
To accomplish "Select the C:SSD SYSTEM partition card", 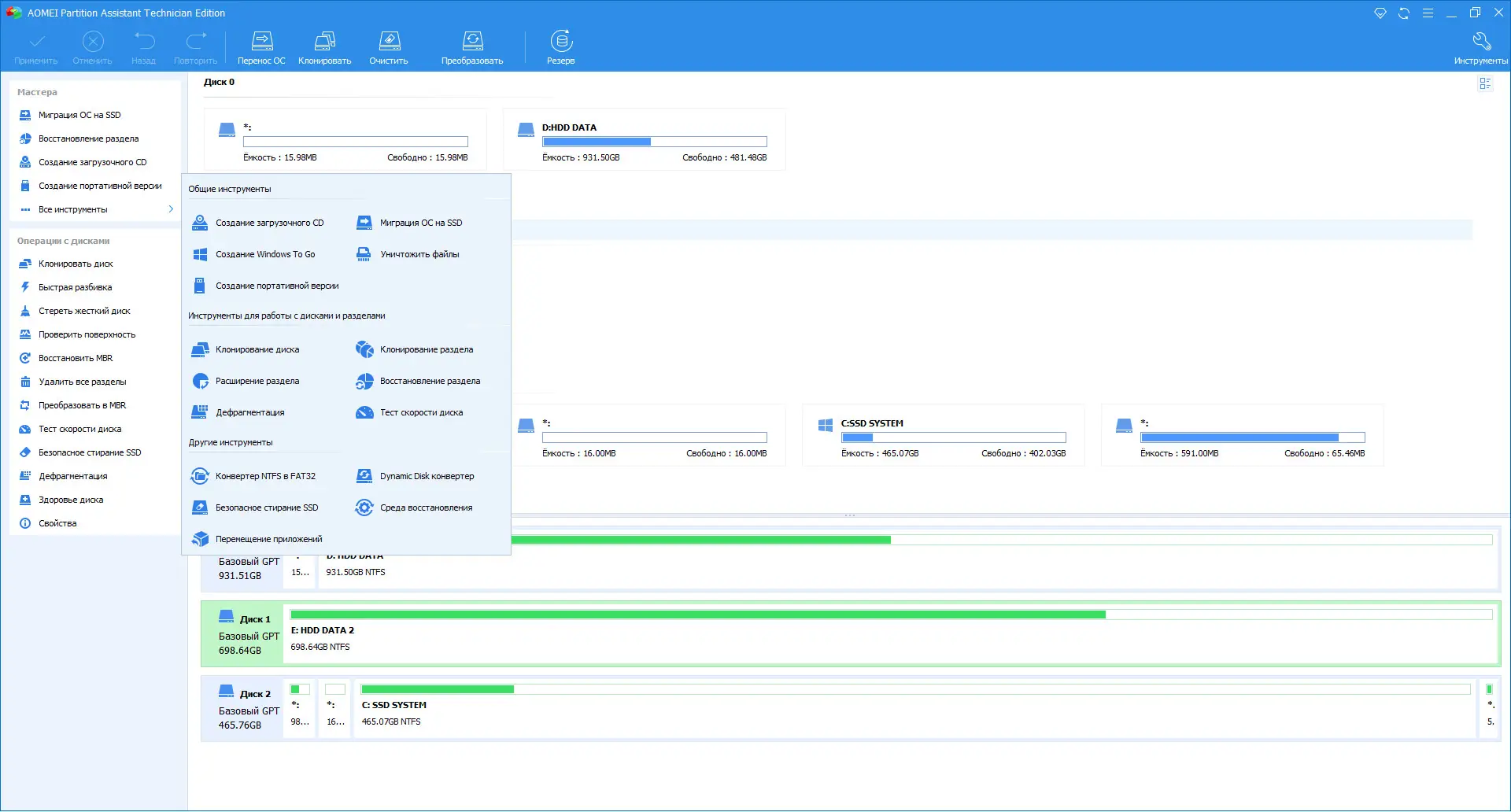I will point(944,436).
